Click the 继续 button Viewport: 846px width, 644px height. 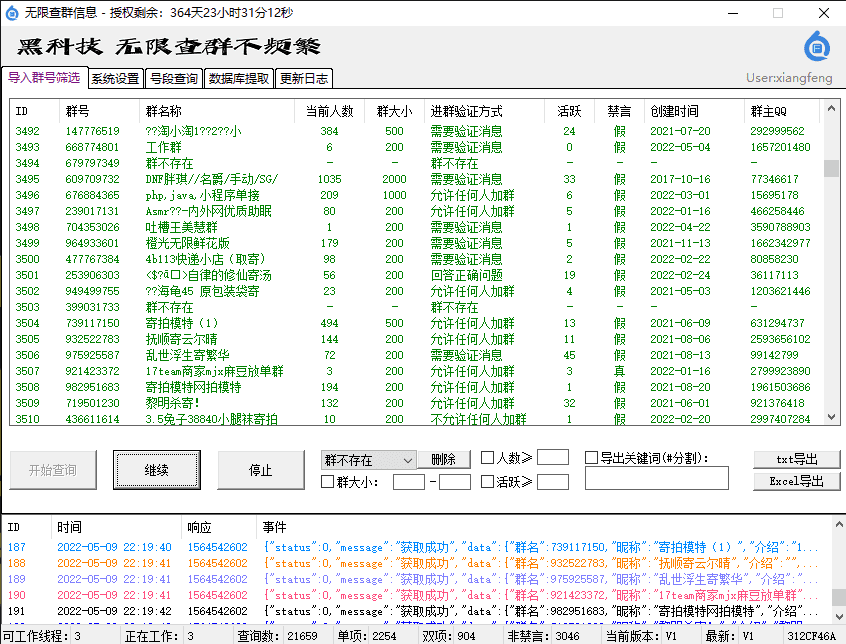[157, 470]
